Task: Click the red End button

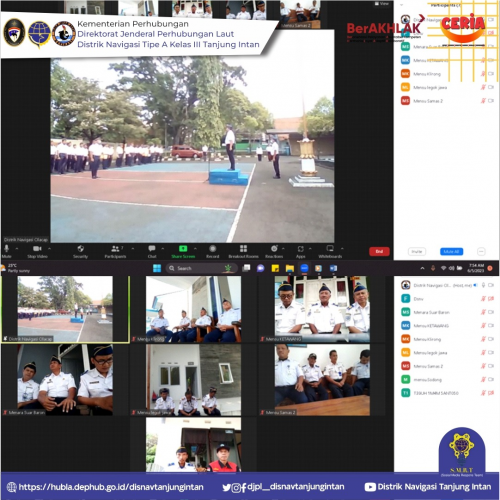Action: [x=379, y=251]
